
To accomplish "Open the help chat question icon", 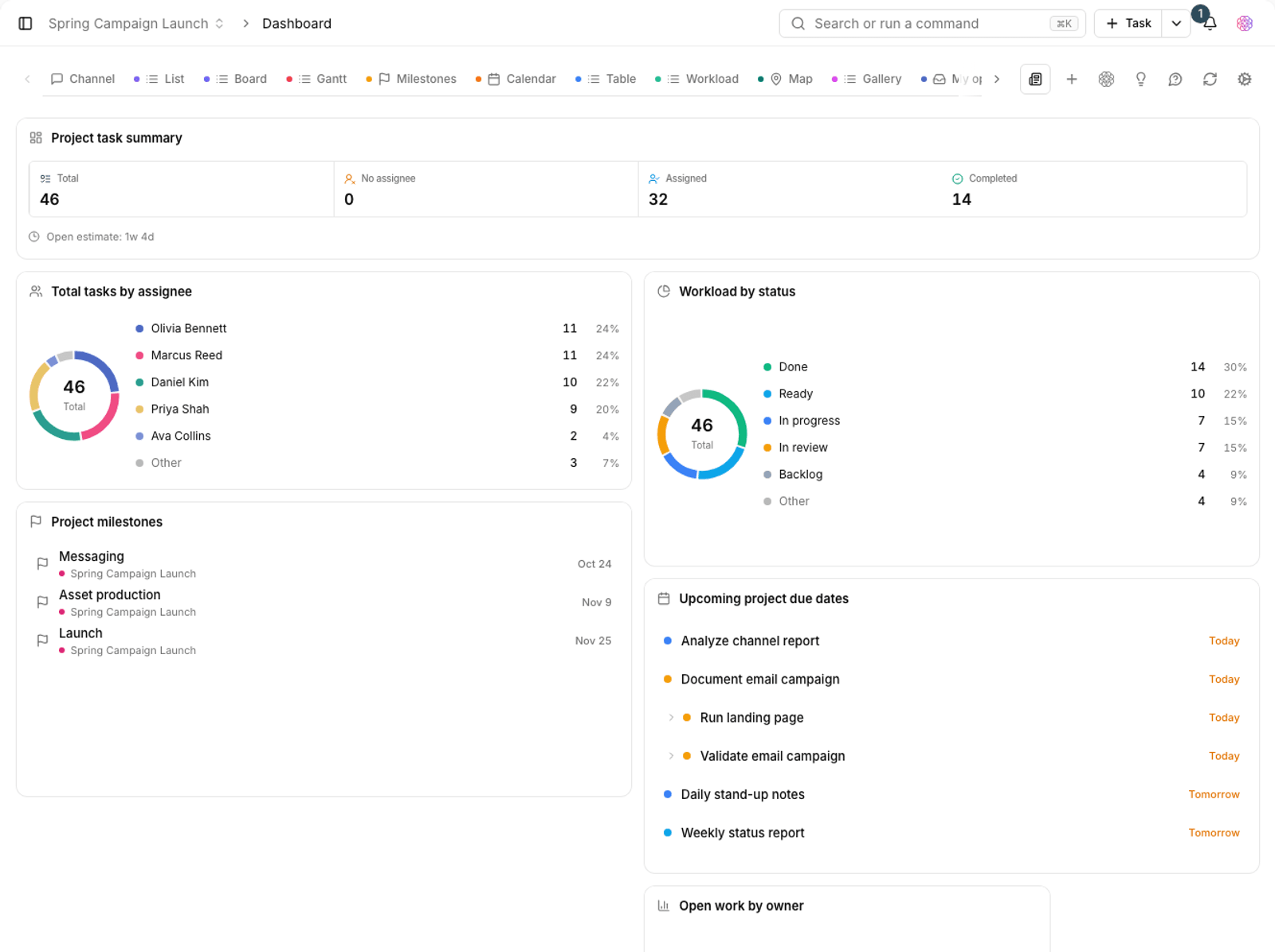I will [x=1175, y=79].
